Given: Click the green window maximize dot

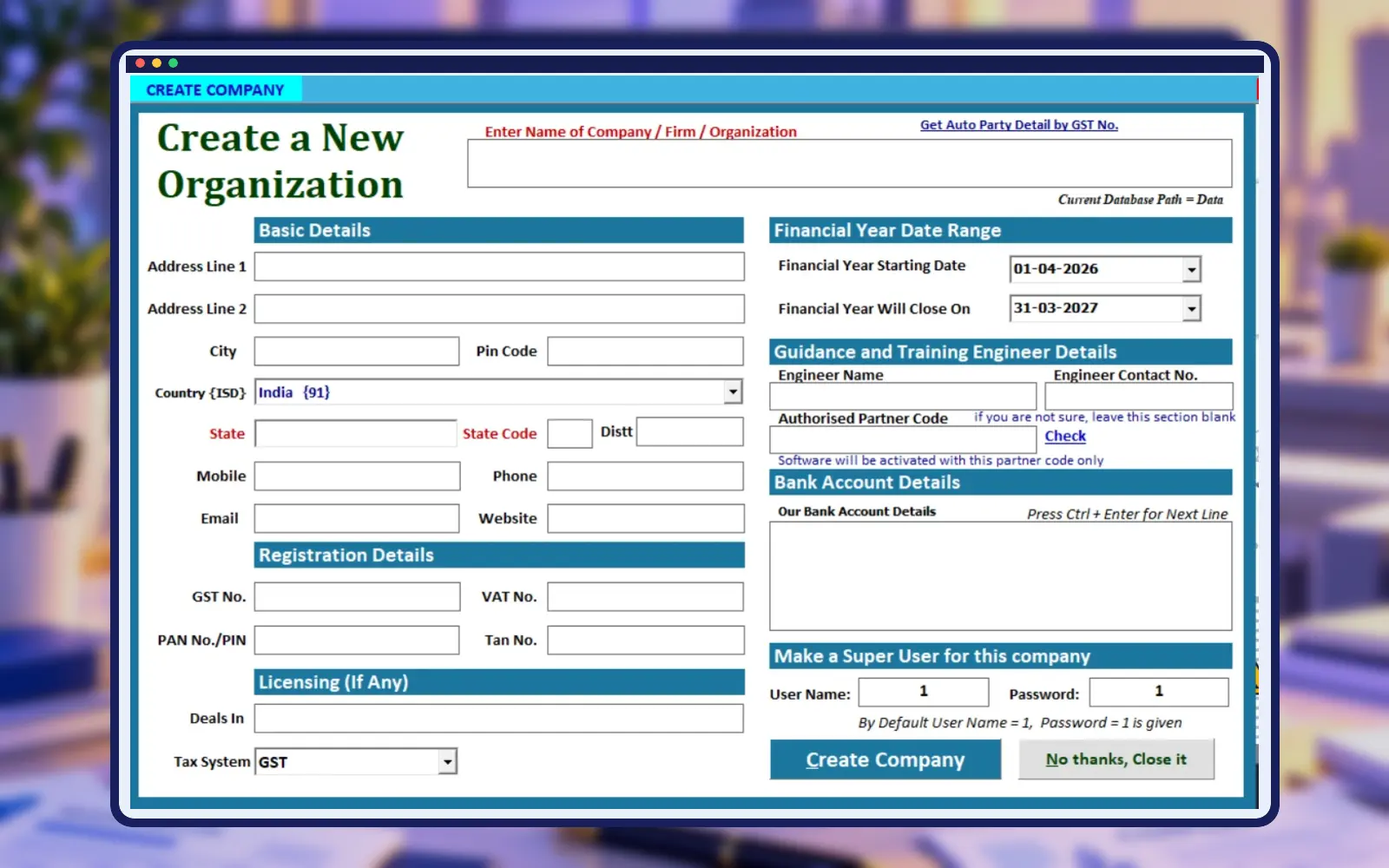Looking at the screenshot, I should 174,63.
